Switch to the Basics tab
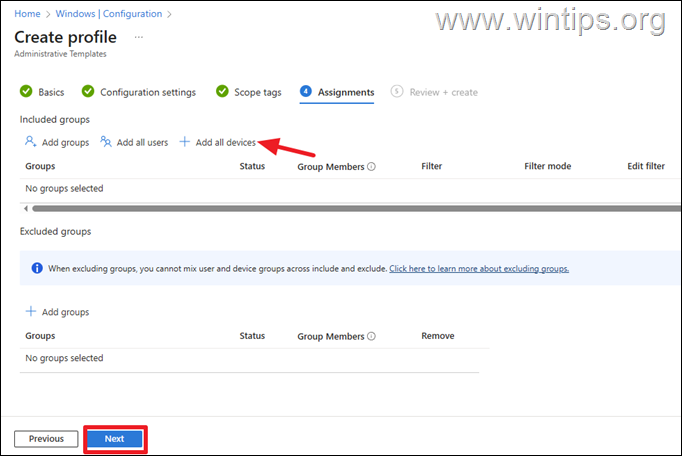This screenshot has width=682, height=456. click(51, 92)
